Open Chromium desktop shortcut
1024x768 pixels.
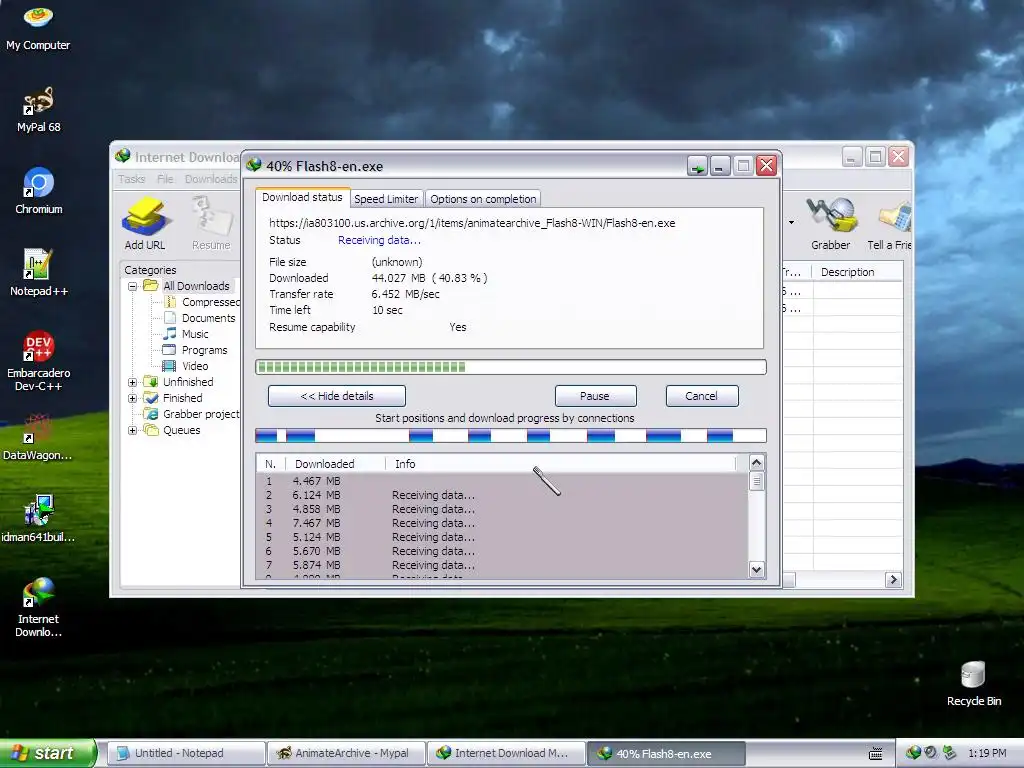[x=38, y=191]
